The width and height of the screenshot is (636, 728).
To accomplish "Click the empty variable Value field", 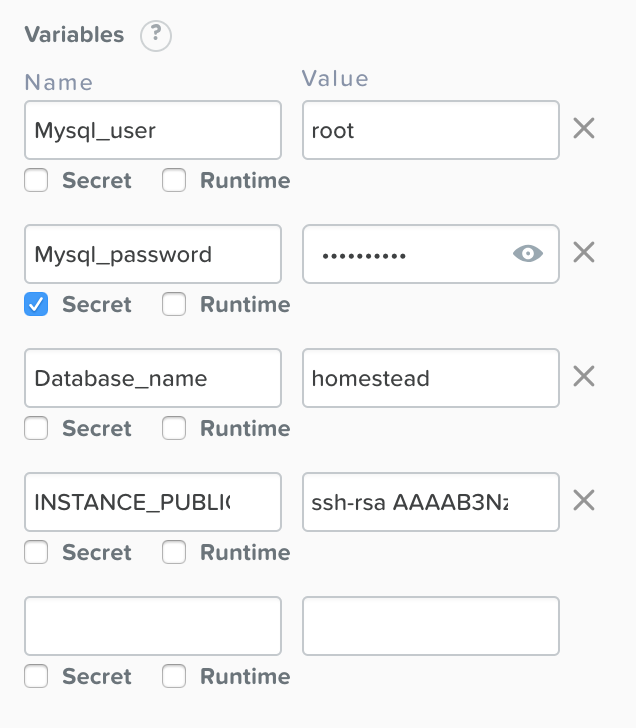I will coord(431,626).
